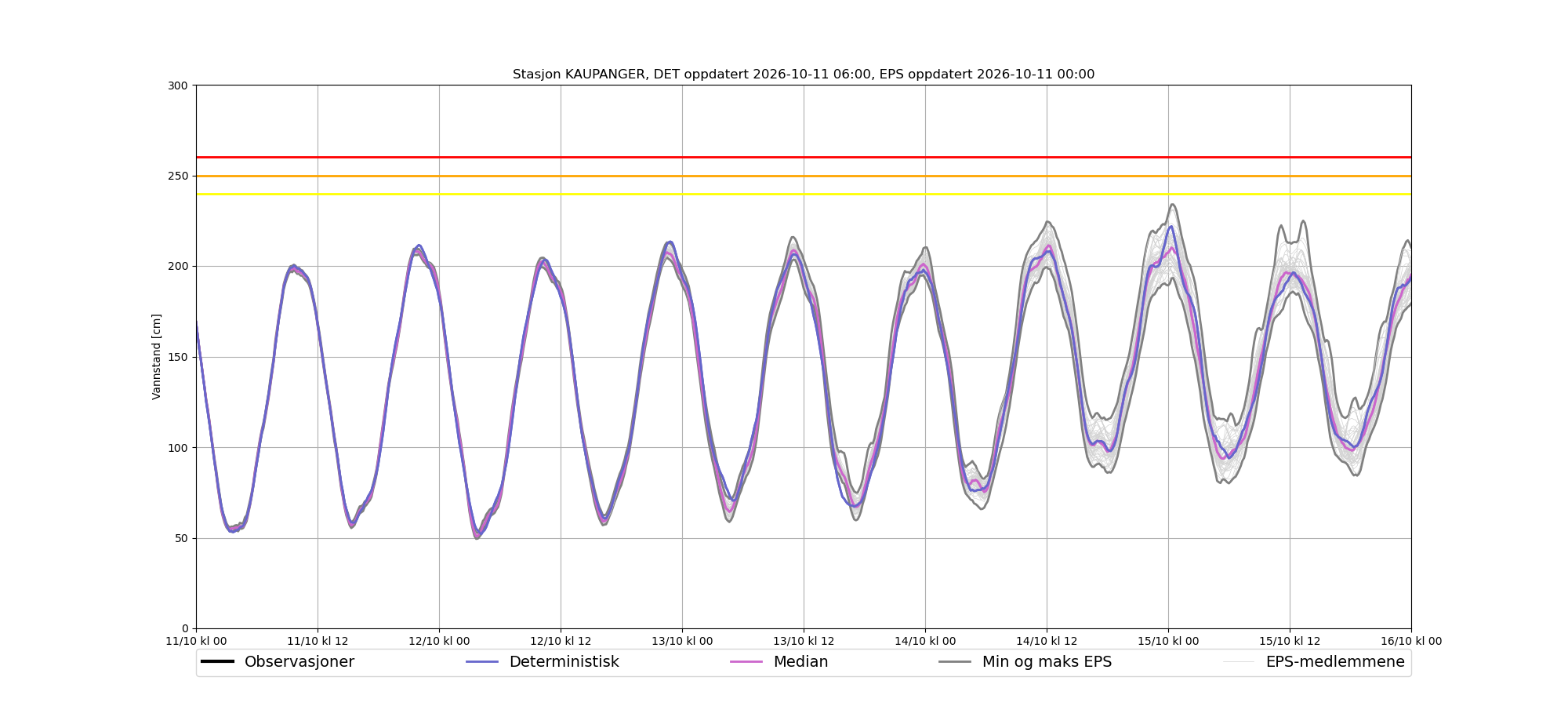Click the 15/10 kl 00 tick label

click(x=1168, y=641)
